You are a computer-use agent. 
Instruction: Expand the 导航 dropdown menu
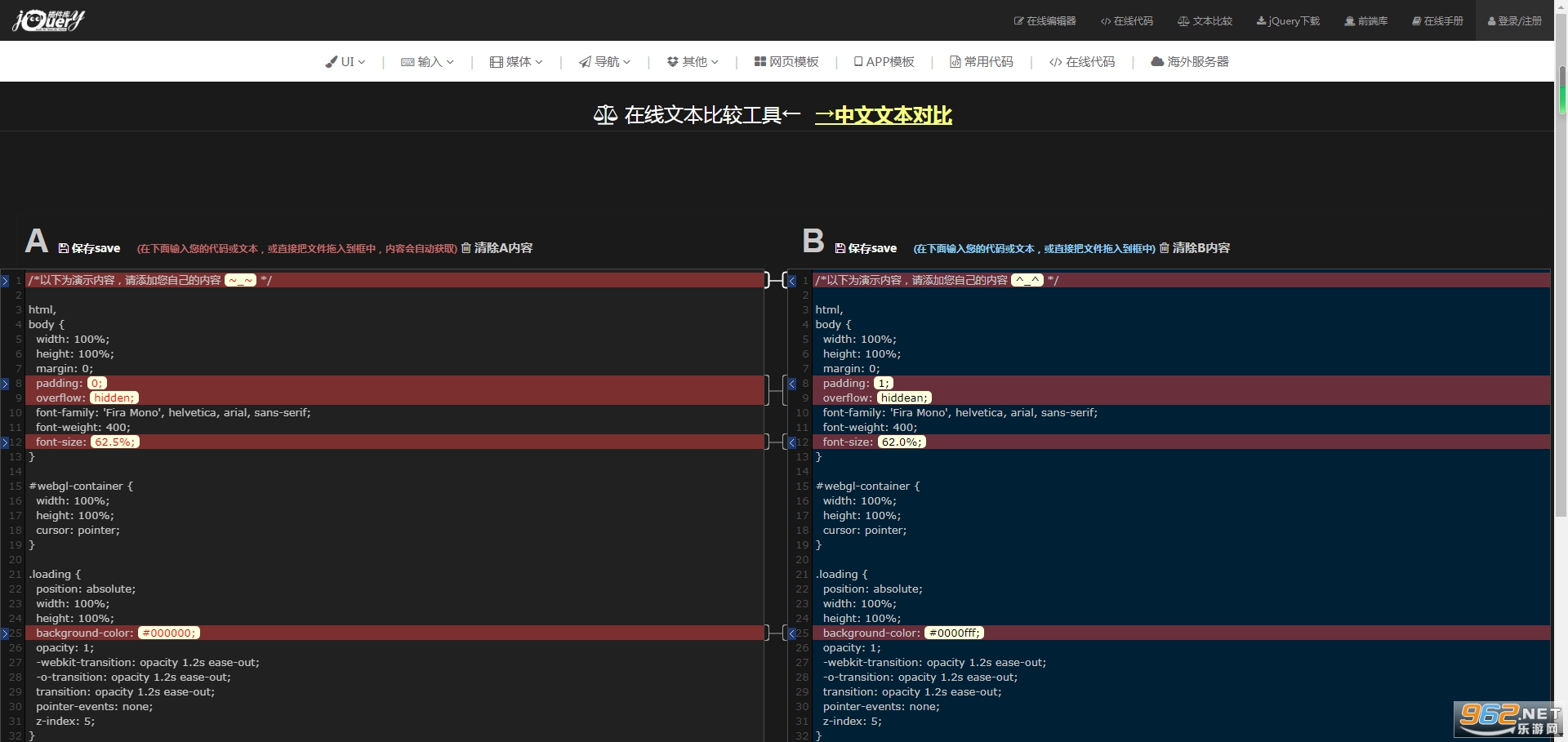point(604,62)
